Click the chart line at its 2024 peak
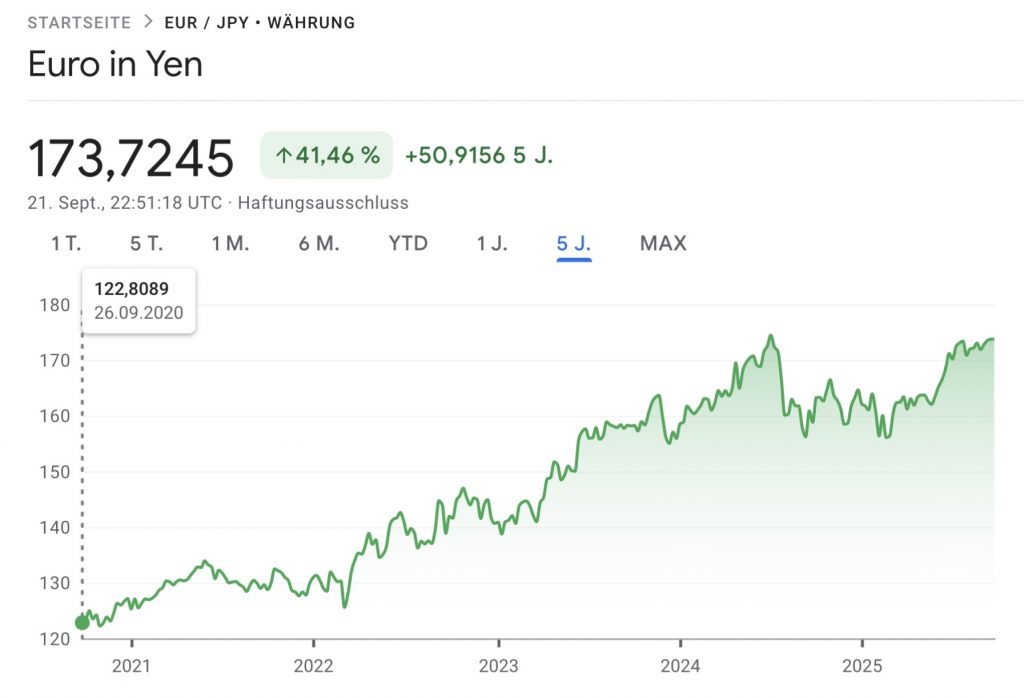Viewport: 1024px width, 698px height. 771,336
